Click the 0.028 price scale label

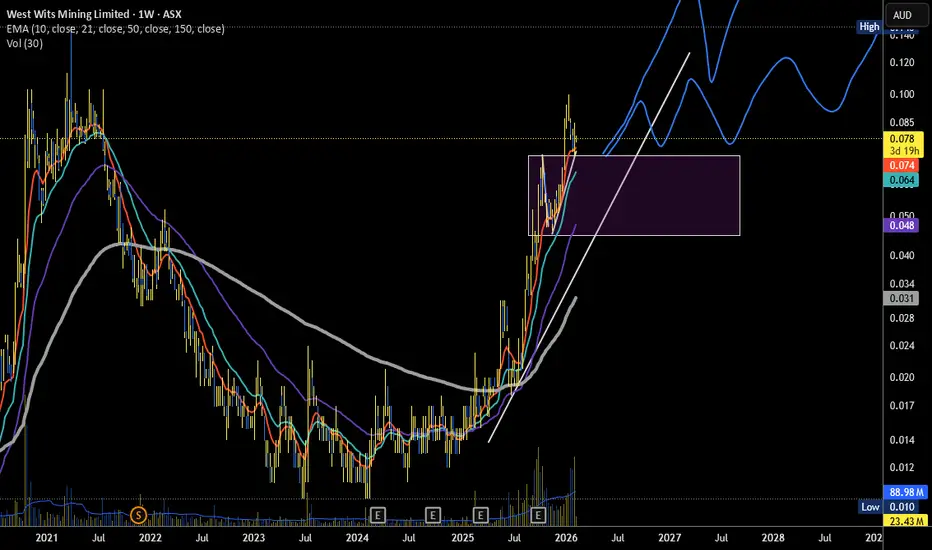(902, 318)
